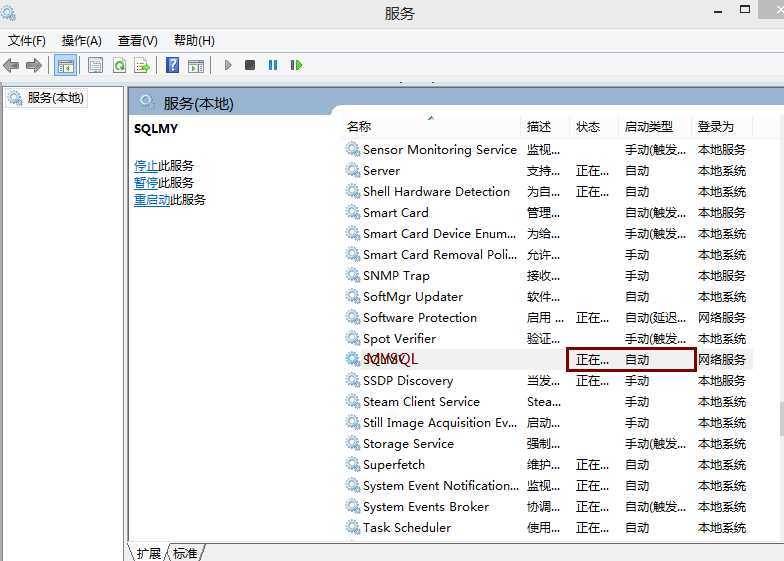Click the Stea... description of Steam Client Service
This screenshot has width=784, height=561.
[x=544, y=402]
